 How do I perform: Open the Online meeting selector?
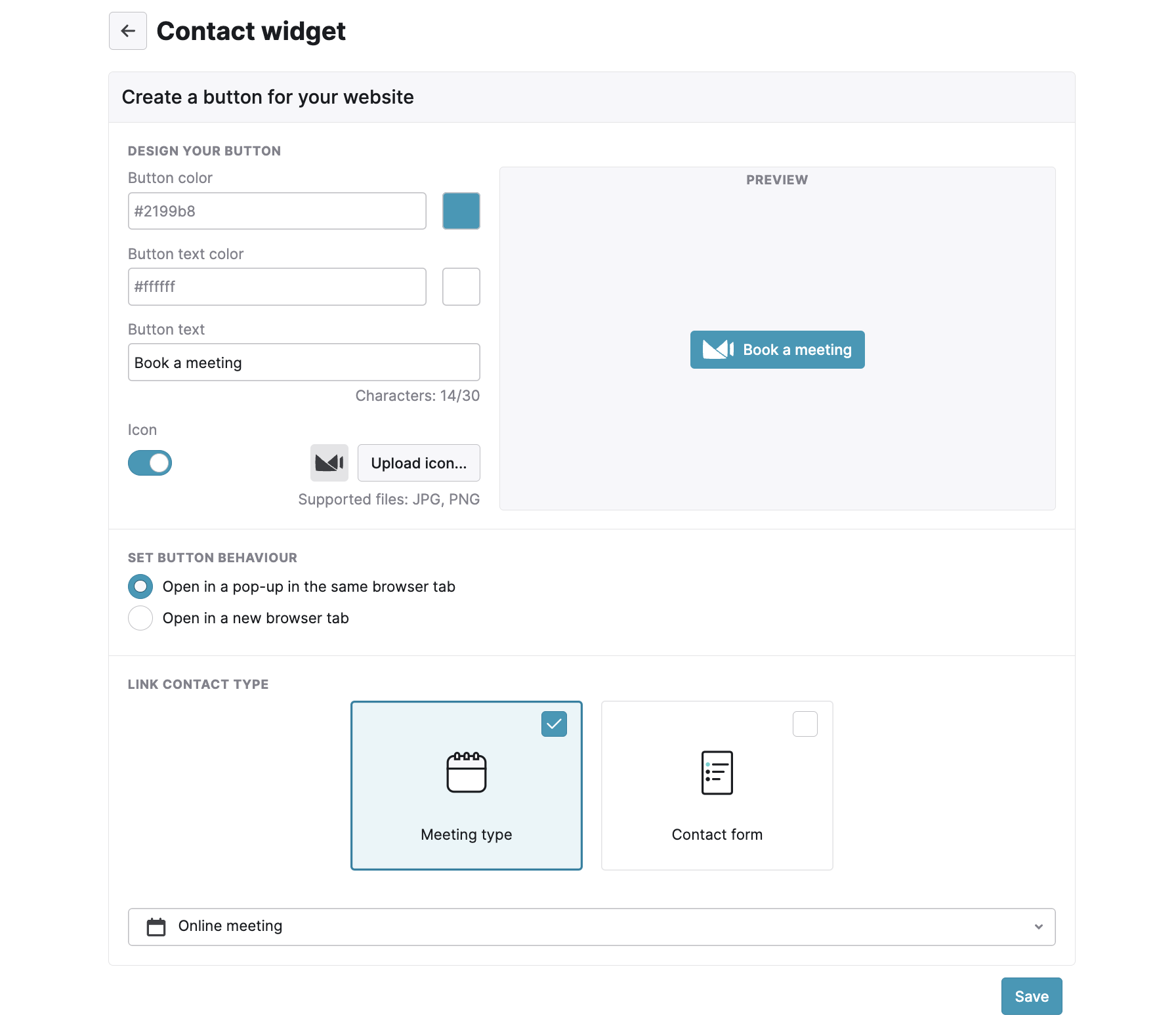[x=592, y=926]
